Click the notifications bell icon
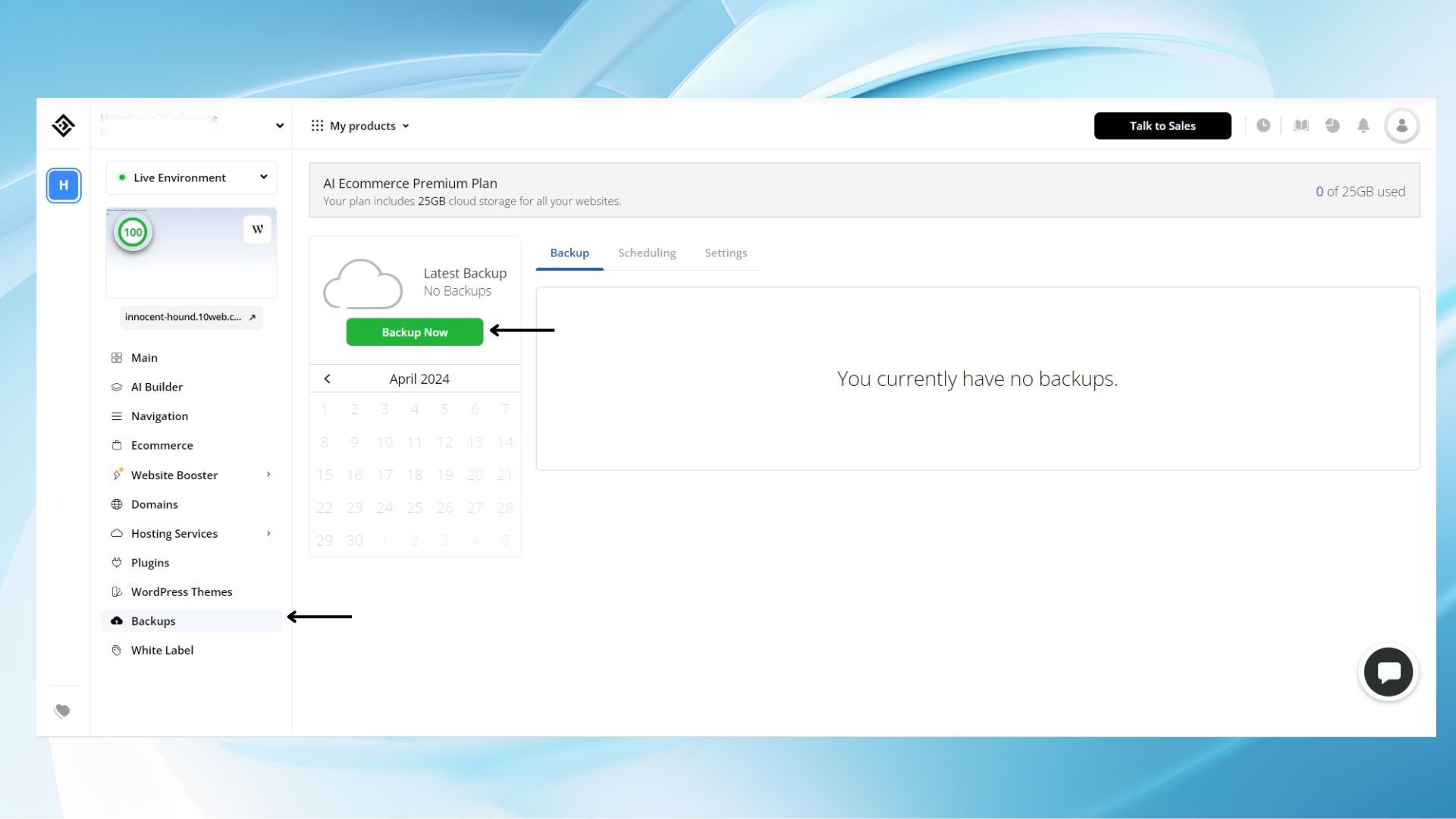 coord(1363,126)
